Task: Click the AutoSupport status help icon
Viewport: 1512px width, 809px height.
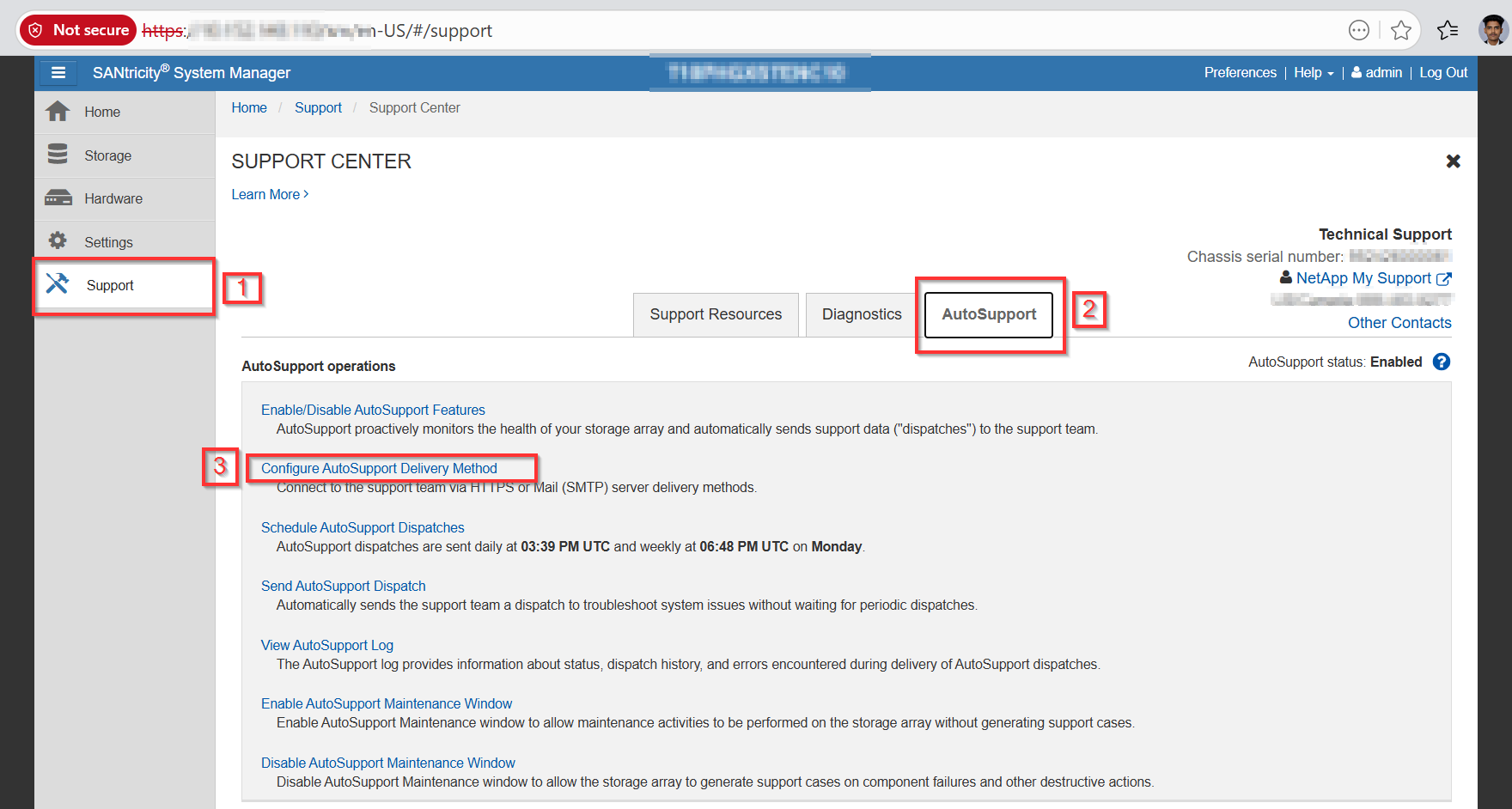Action: click(x=1442, y=362)
